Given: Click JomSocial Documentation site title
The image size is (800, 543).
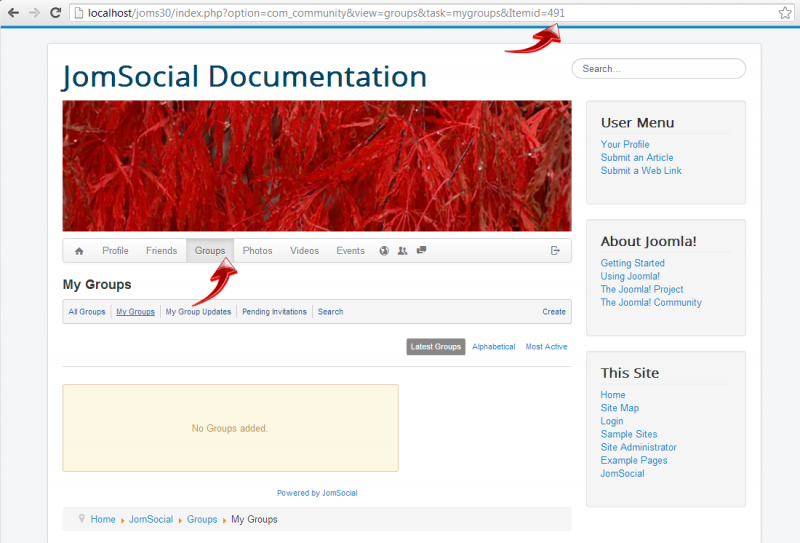Looking at the screenshot, I should click(x=244, y=77).
